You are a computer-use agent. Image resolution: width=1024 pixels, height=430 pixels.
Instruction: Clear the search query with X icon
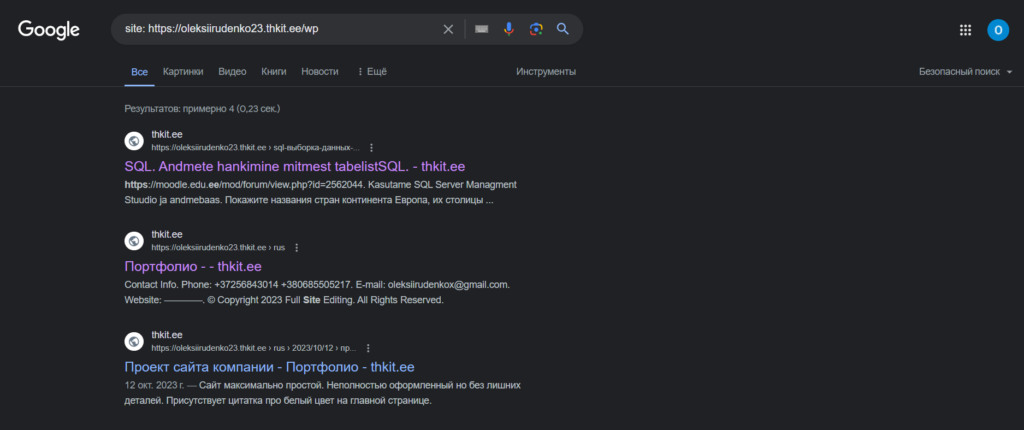tap(448, 29)
